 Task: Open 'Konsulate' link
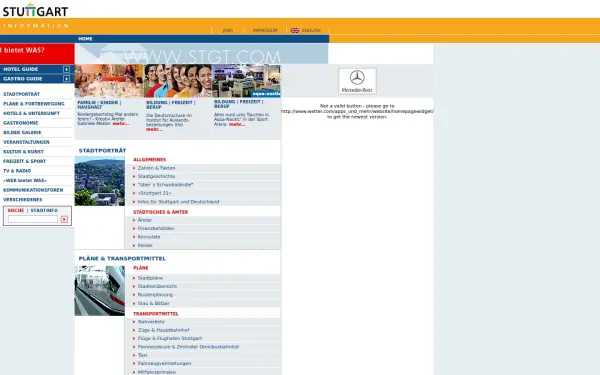click(x=149, y=237)
